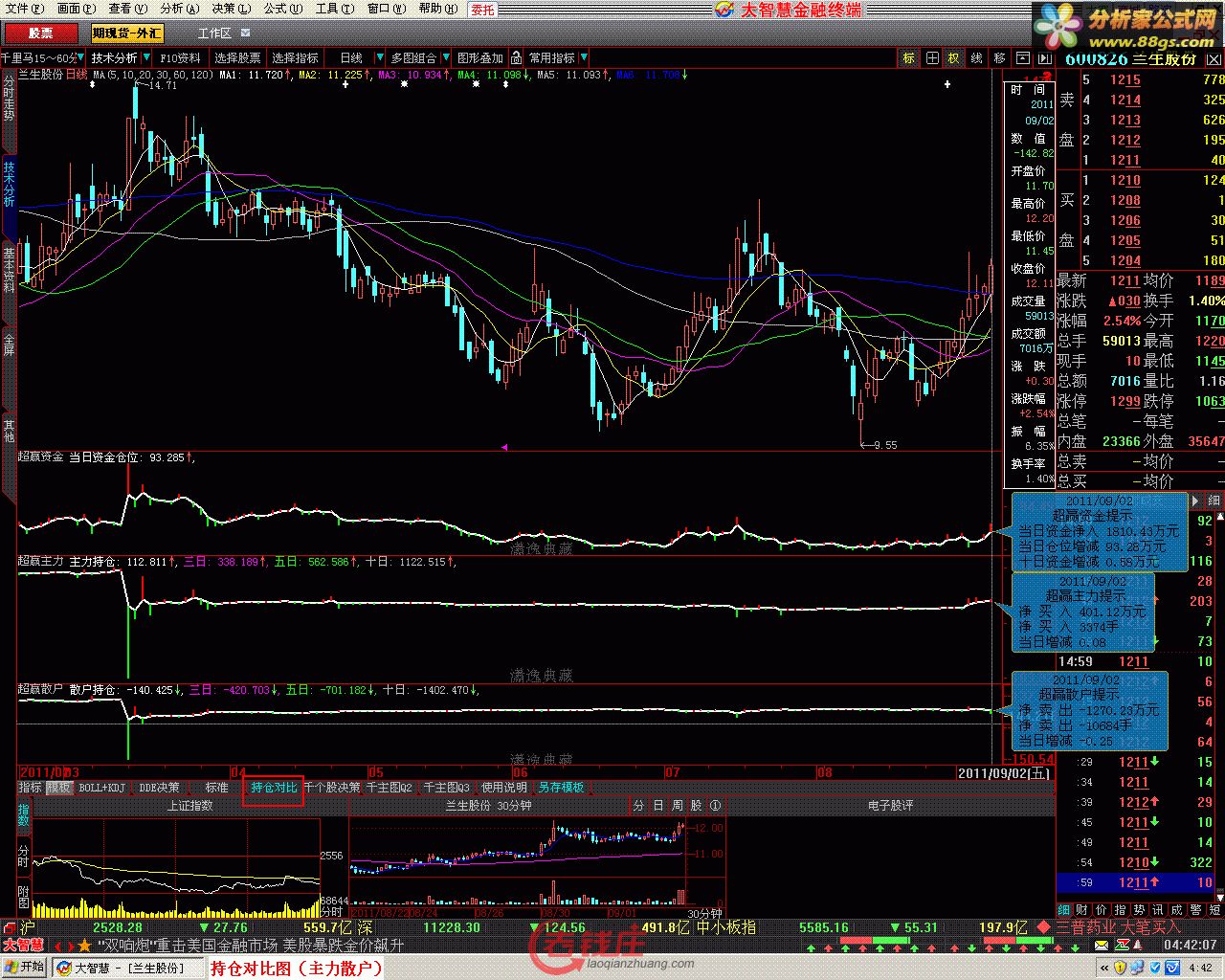Click the 财 finance tab at bottom right
The image size is (1225, 980).
(1082, 910)
